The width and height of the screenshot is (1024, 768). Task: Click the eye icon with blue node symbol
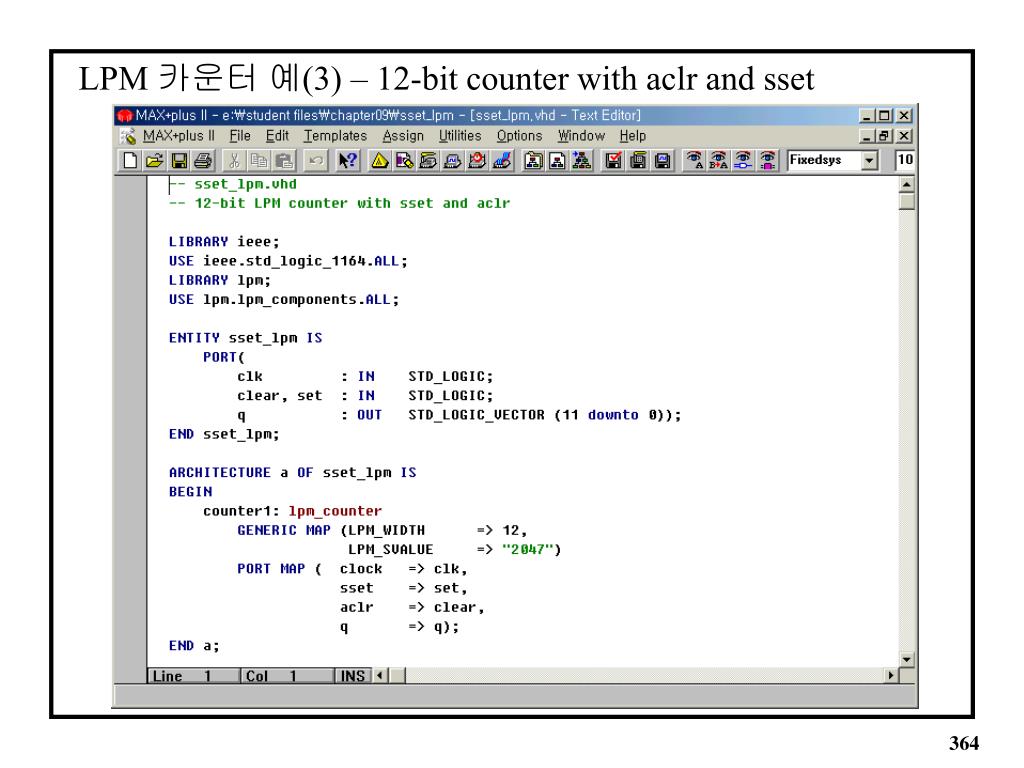coord(743,160)
